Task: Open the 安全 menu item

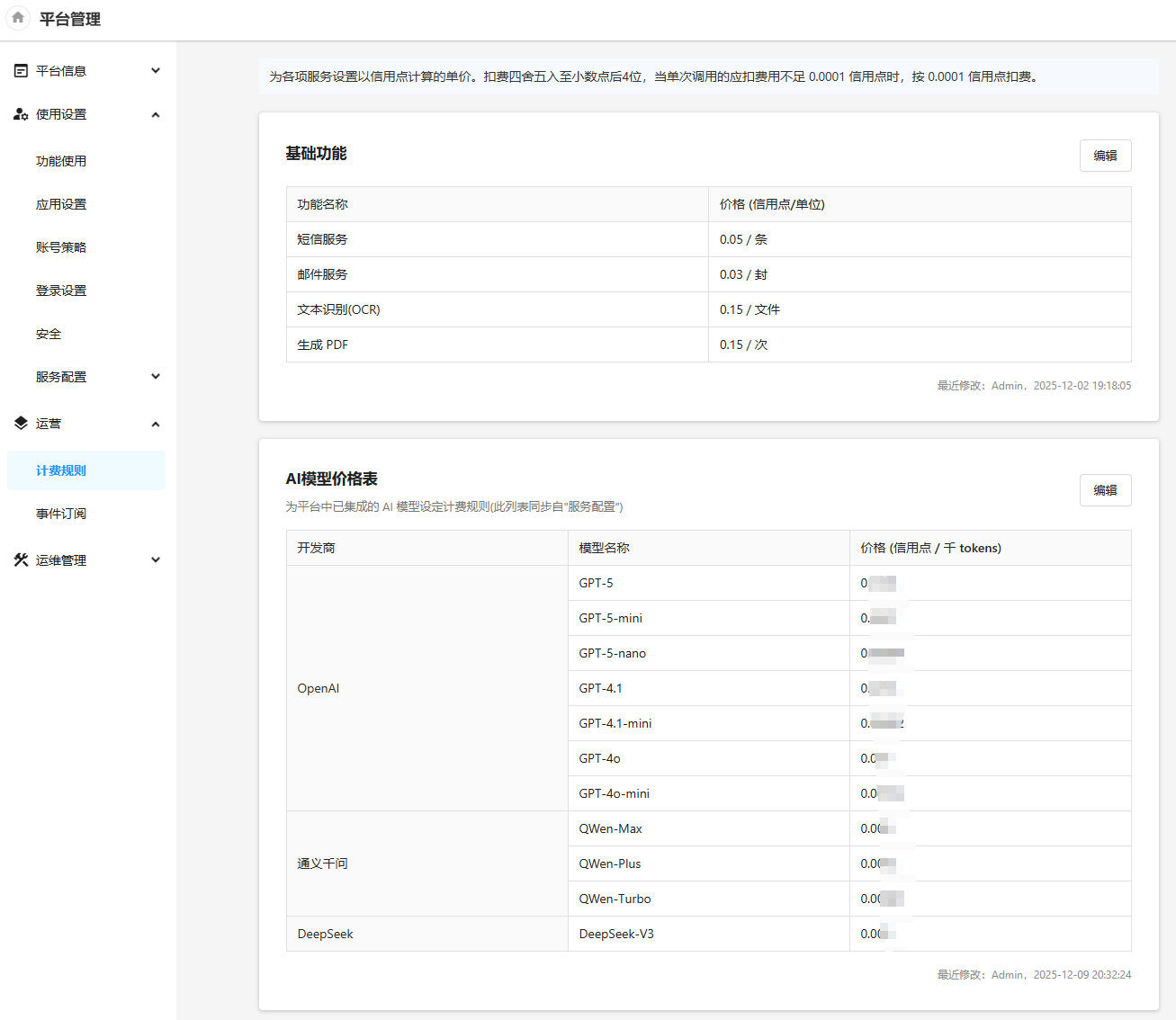Action: (49, 334)
